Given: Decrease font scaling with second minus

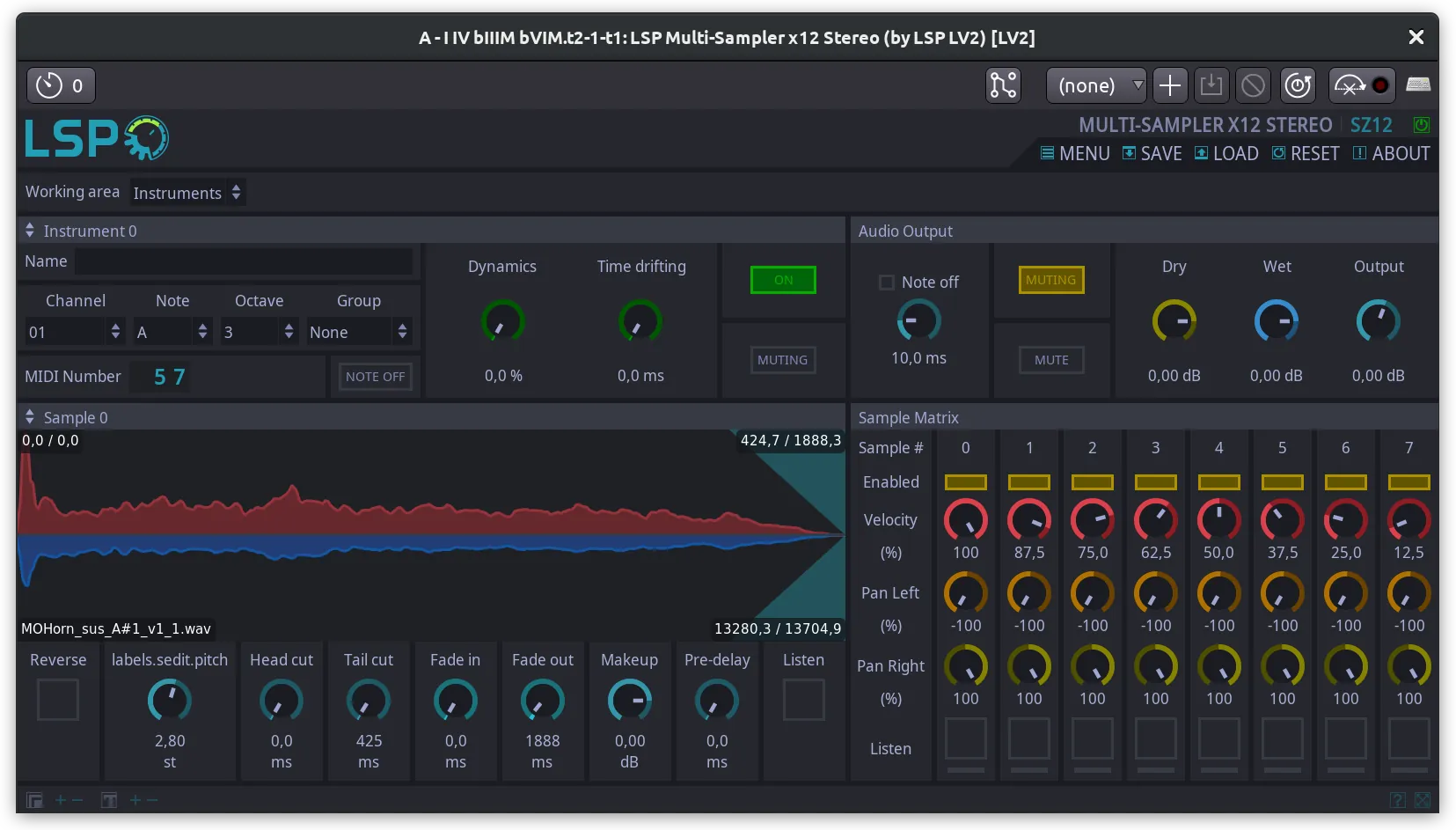Looking at the screenshot, I should click(152, 800).
